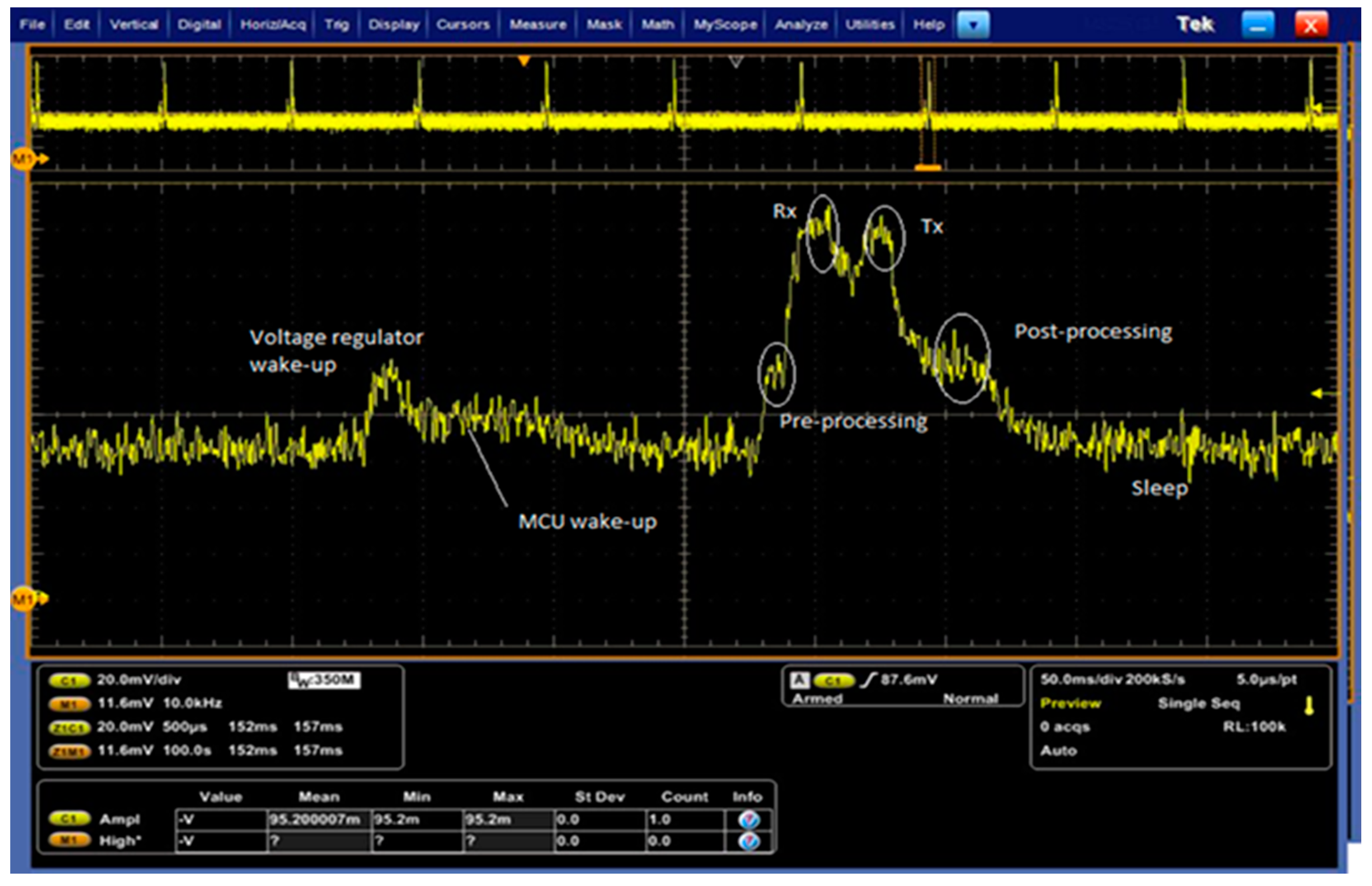1372x886 pixels.
Task: Open the Trig dropdown menu
Action: [336, 25]
